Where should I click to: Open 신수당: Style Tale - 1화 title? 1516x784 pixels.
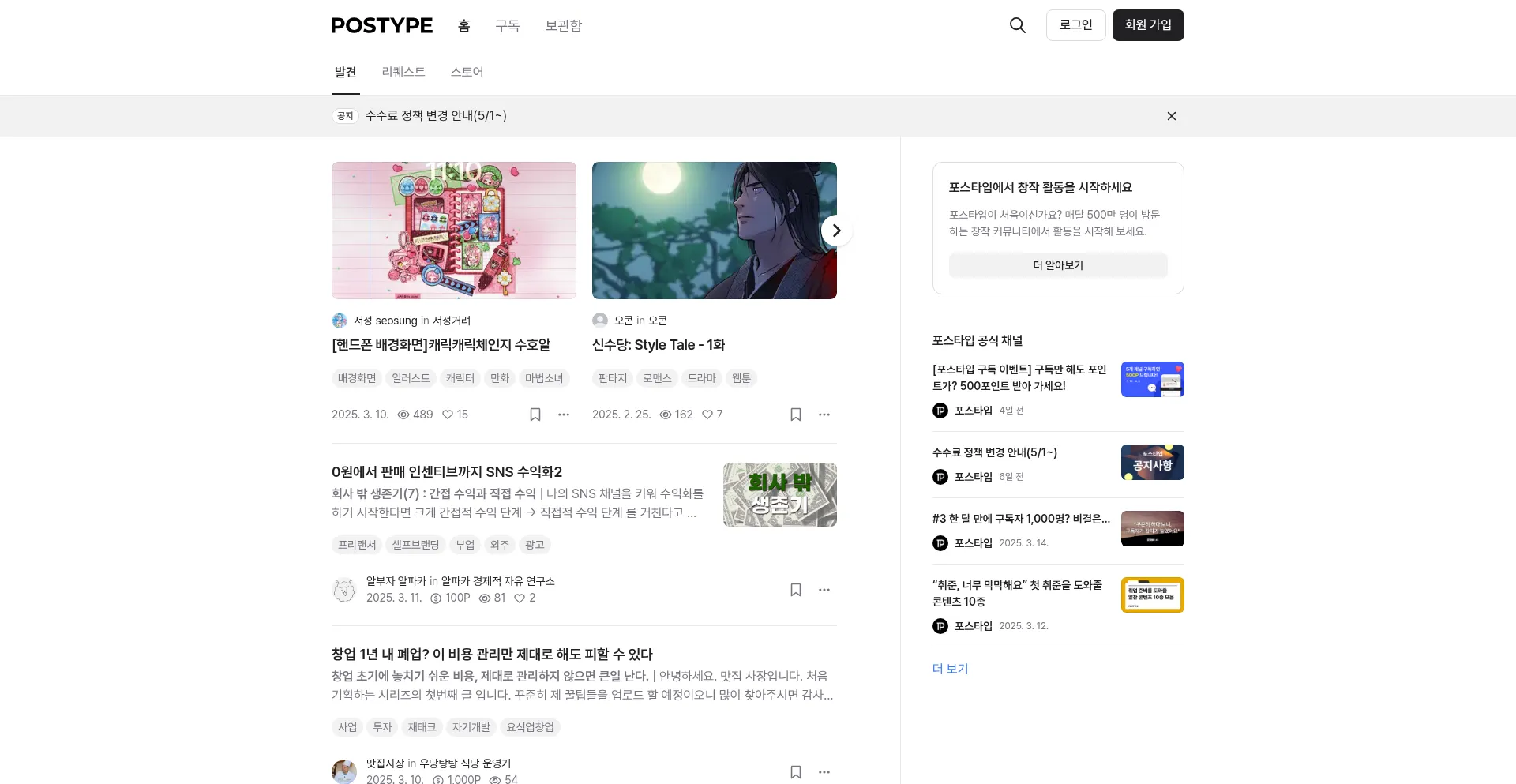pos(659,345)
